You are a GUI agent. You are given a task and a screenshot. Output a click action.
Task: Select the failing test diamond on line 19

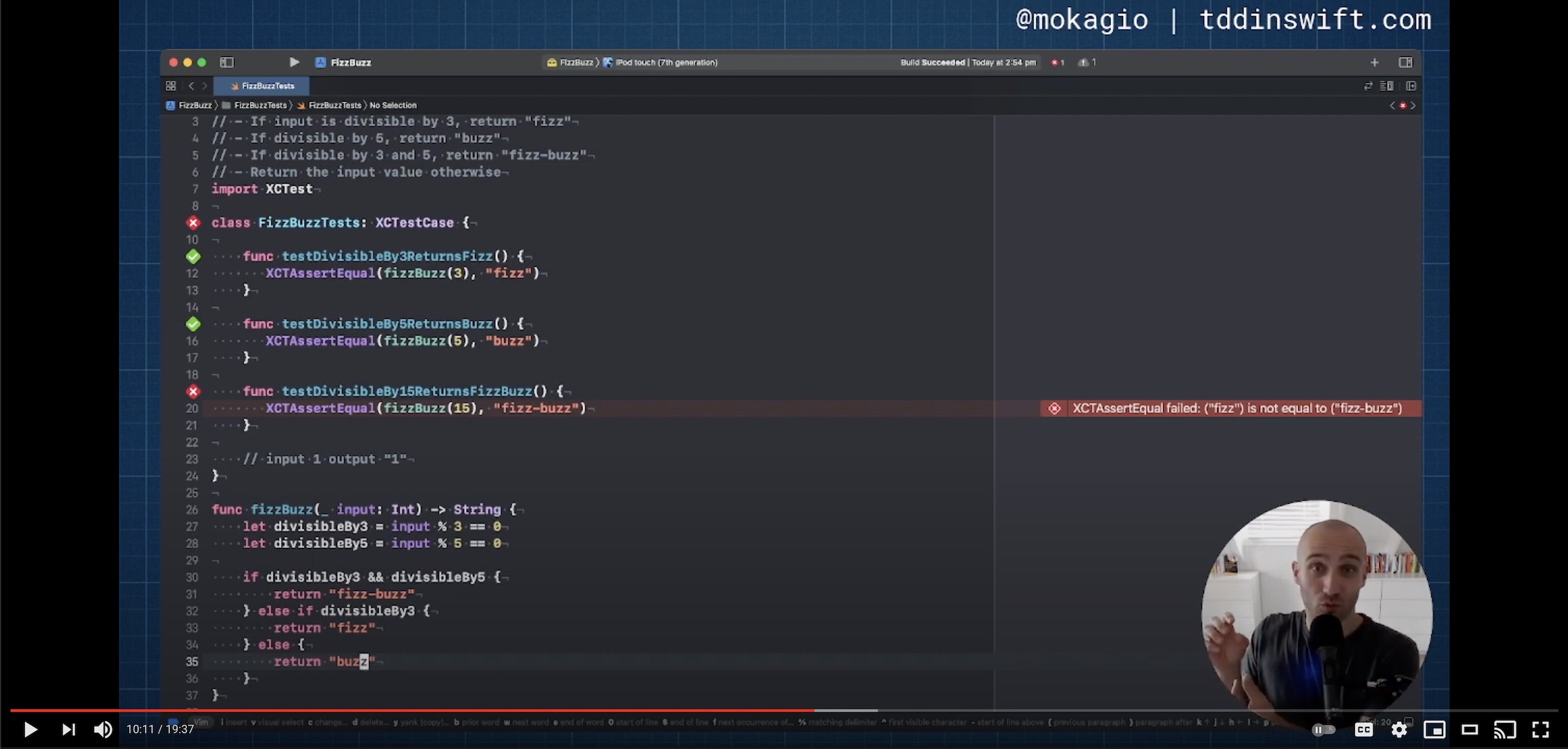[193, 391]
